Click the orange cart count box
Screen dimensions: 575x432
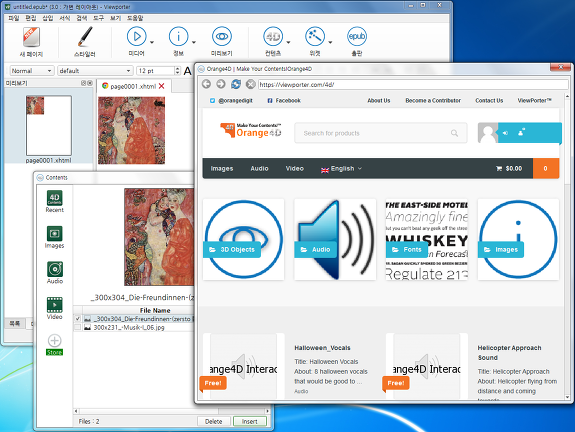pyautogui.click(x=546, y=168)
